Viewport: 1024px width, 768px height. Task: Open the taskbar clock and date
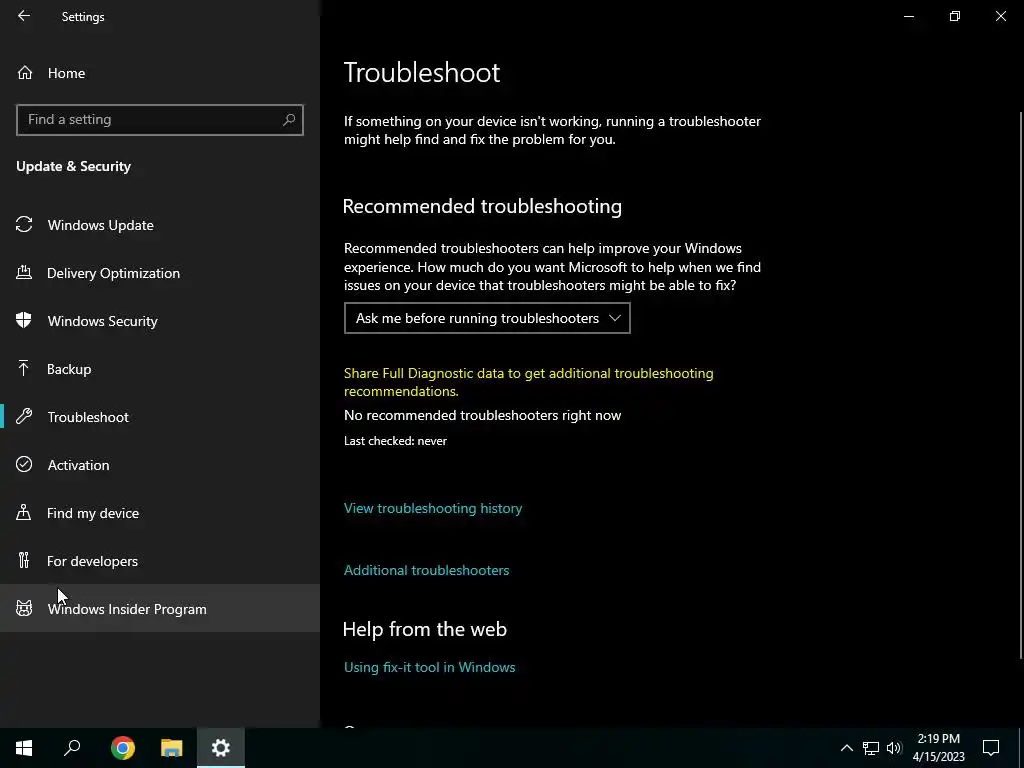pos(938,748)
